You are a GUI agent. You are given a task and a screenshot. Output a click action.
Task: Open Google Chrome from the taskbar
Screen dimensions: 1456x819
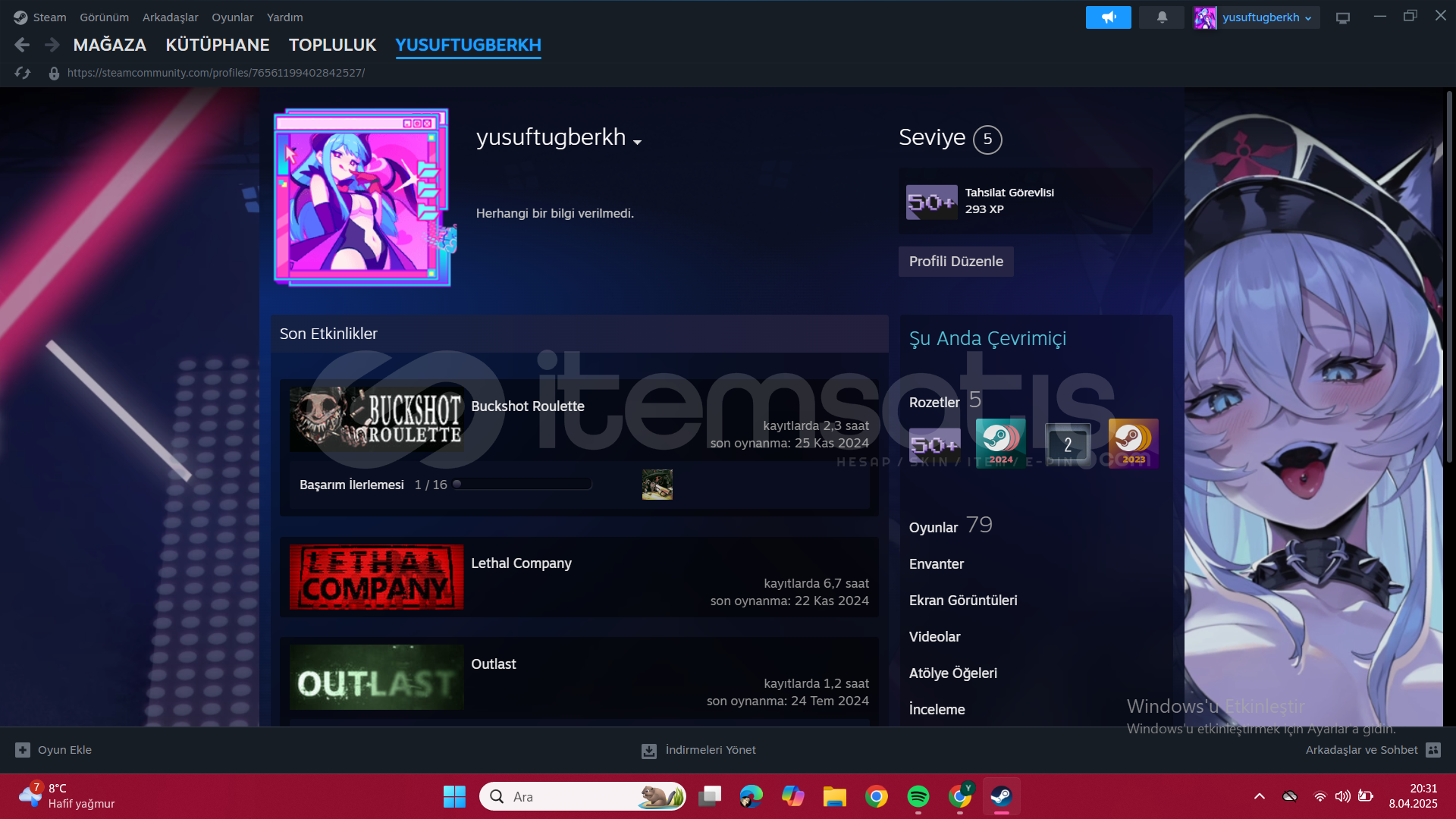877,796
